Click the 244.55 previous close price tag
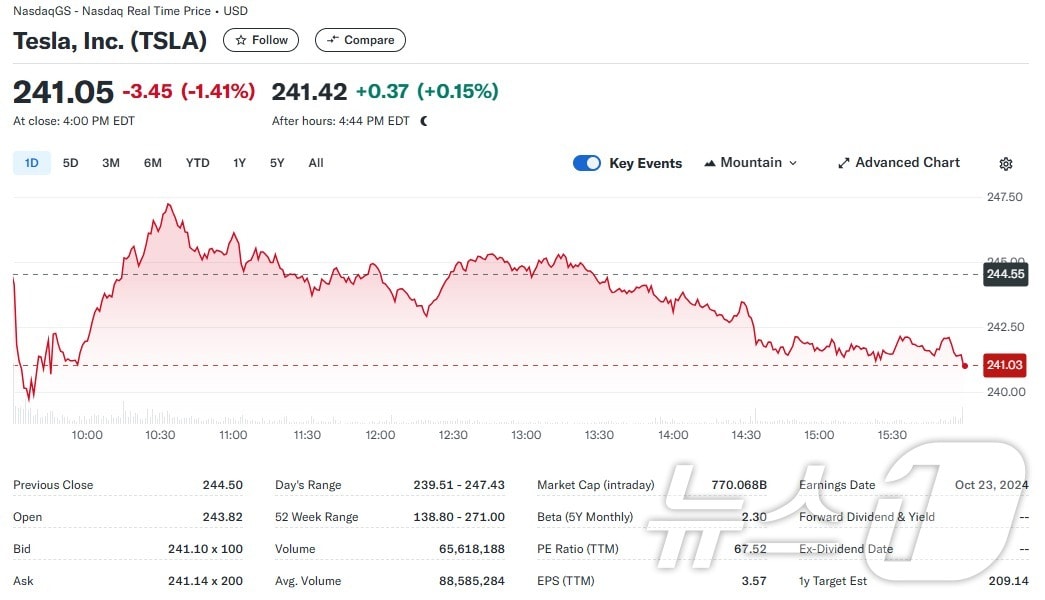Viewport: 1045px width, 600px height. pos(1005,274)
